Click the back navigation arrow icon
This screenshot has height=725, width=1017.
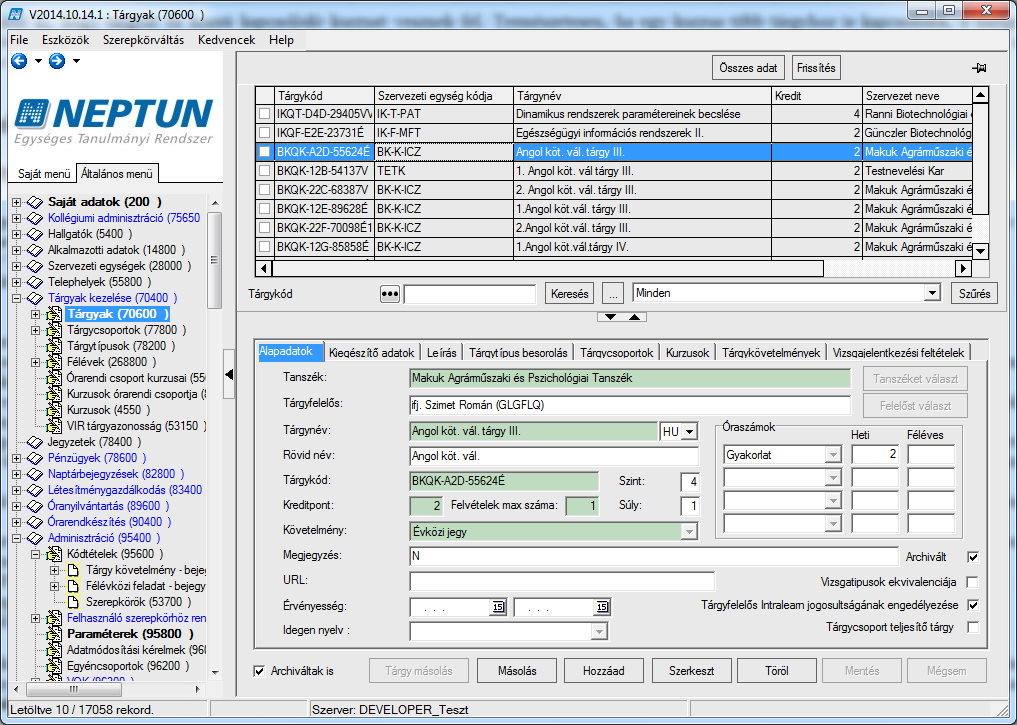pos(19,61)
